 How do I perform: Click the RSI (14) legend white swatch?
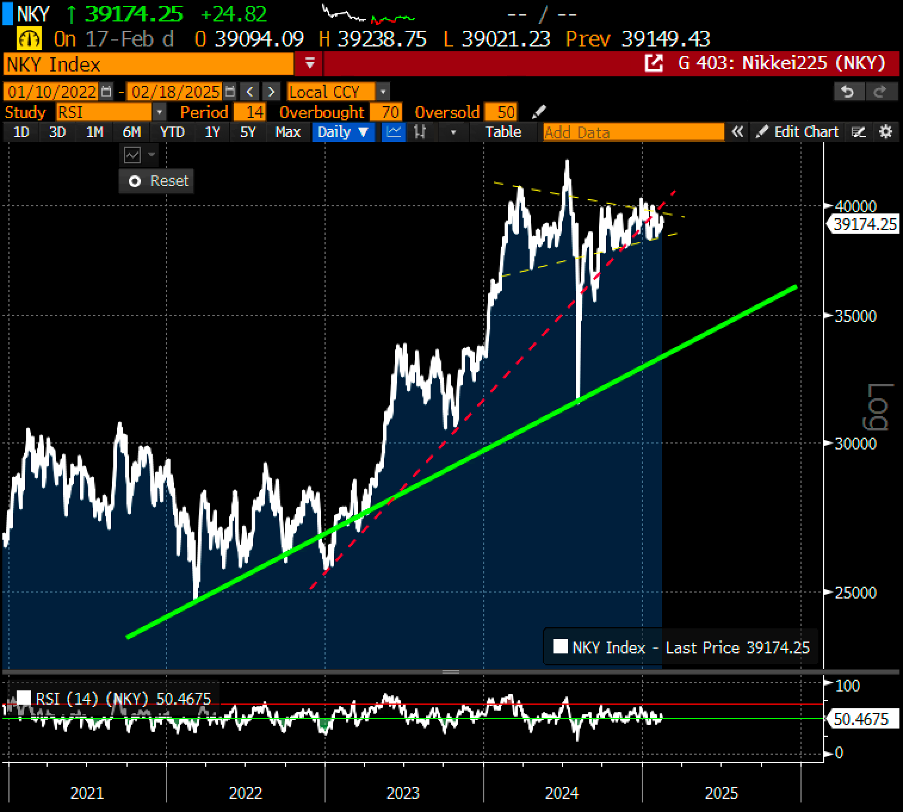[24, 698]
